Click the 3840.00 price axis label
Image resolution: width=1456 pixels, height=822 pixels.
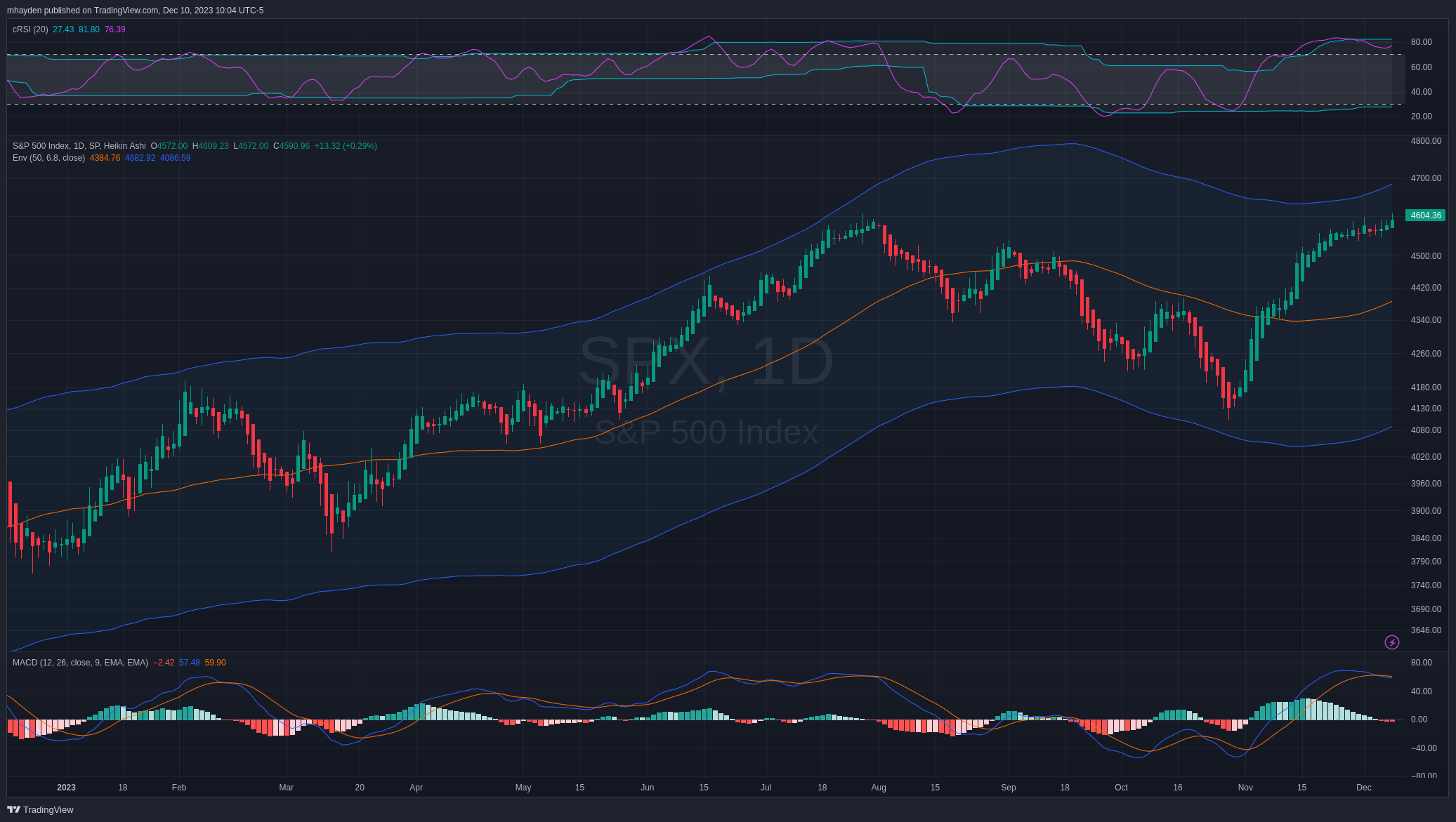tap(1426, 538)
